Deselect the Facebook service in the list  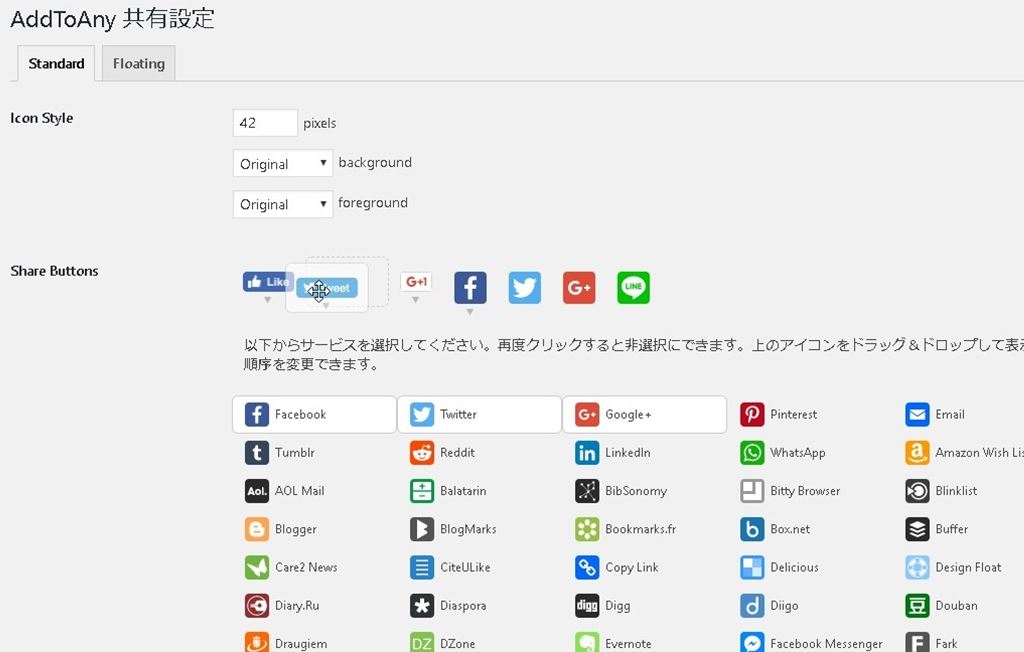coord(314,415)
